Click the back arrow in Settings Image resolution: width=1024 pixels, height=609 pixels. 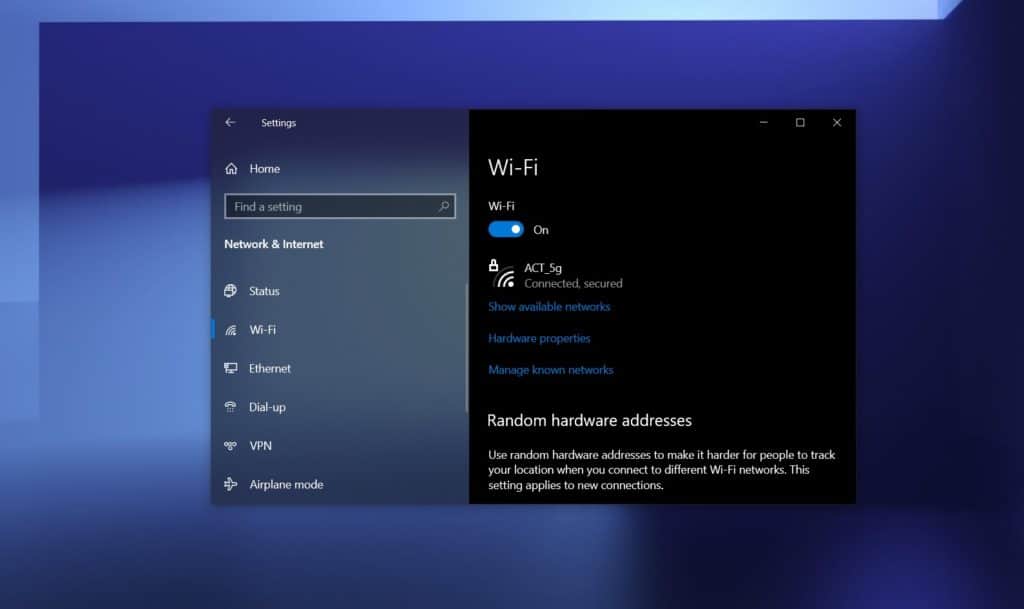pyautogui.click(x=230, y=122)
